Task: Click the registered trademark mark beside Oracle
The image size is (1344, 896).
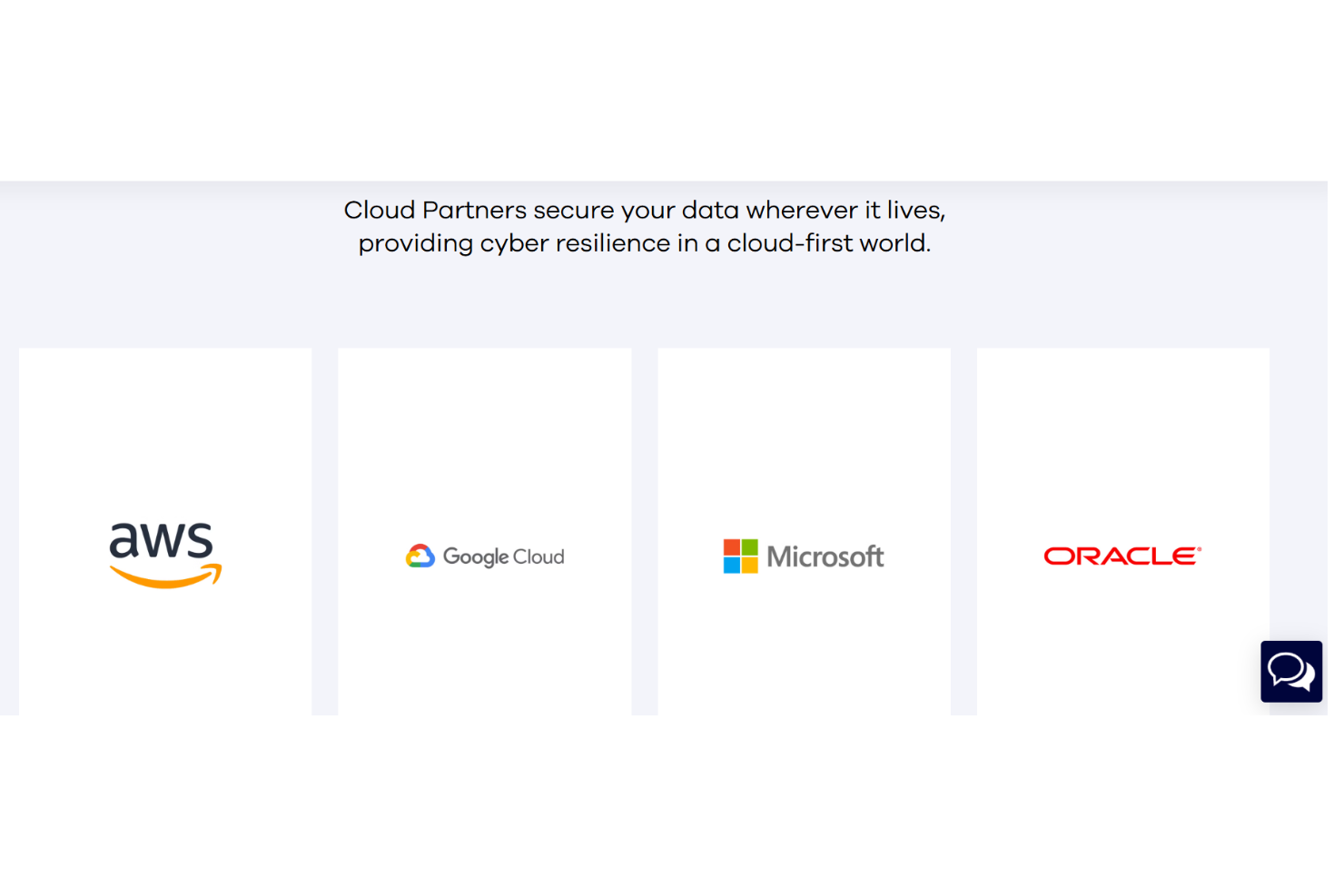Action: pyautogui.click(x=1199, y=546)
